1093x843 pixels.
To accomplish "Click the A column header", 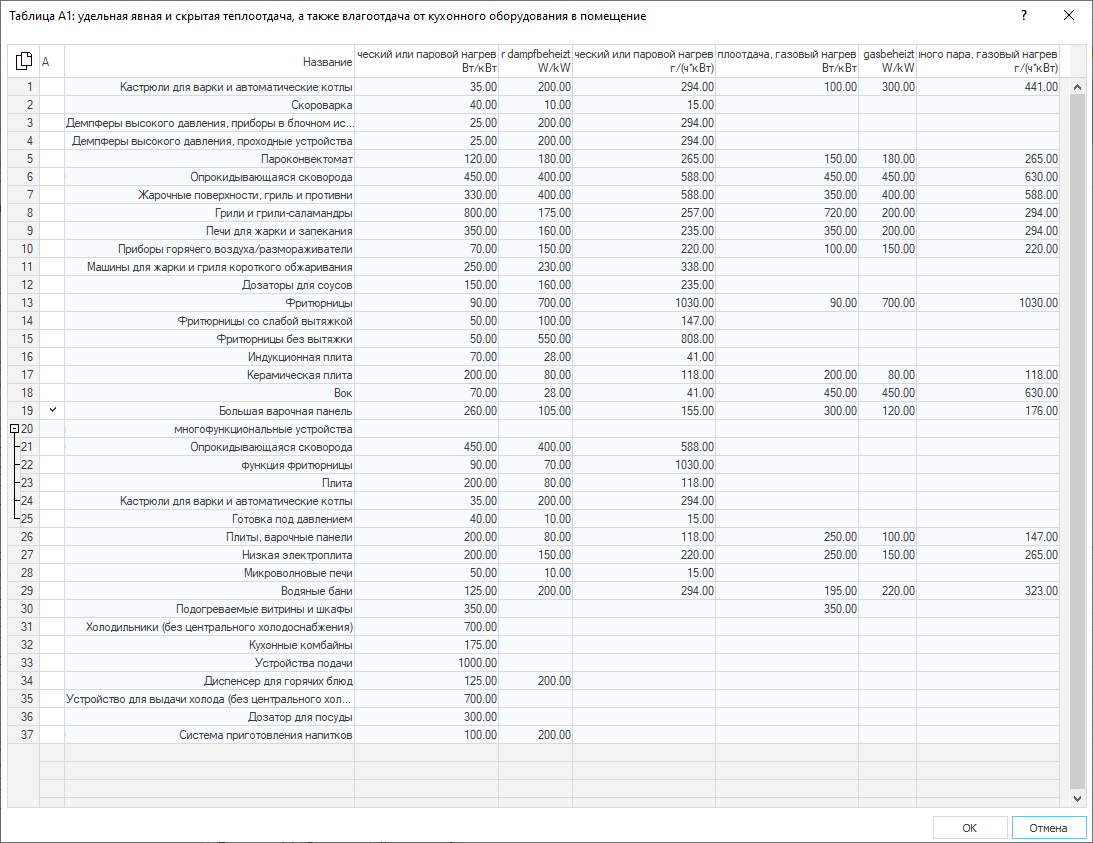I will pos(52,61).
